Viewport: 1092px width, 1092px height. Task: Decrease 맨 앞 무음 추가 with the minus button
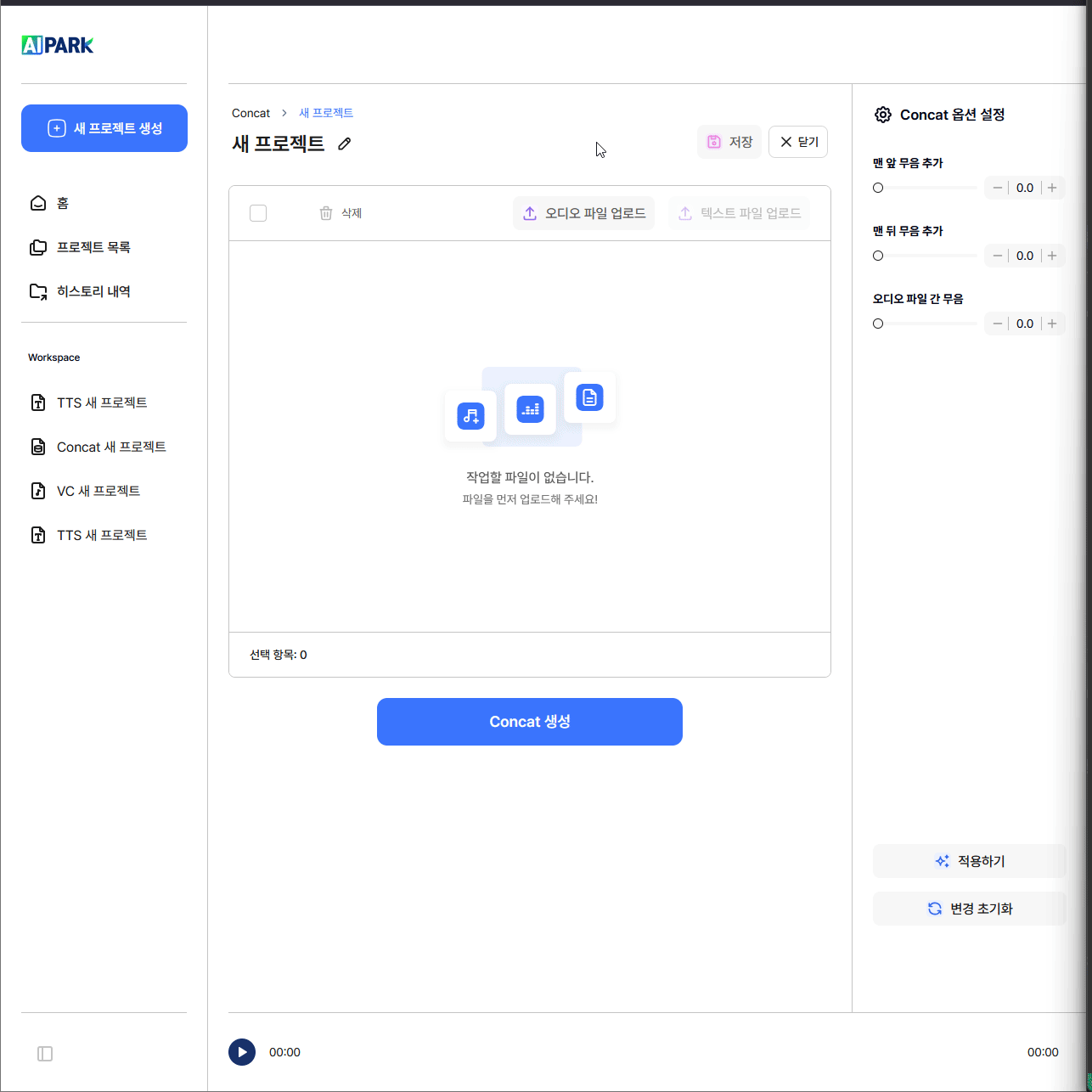(998, 188)
